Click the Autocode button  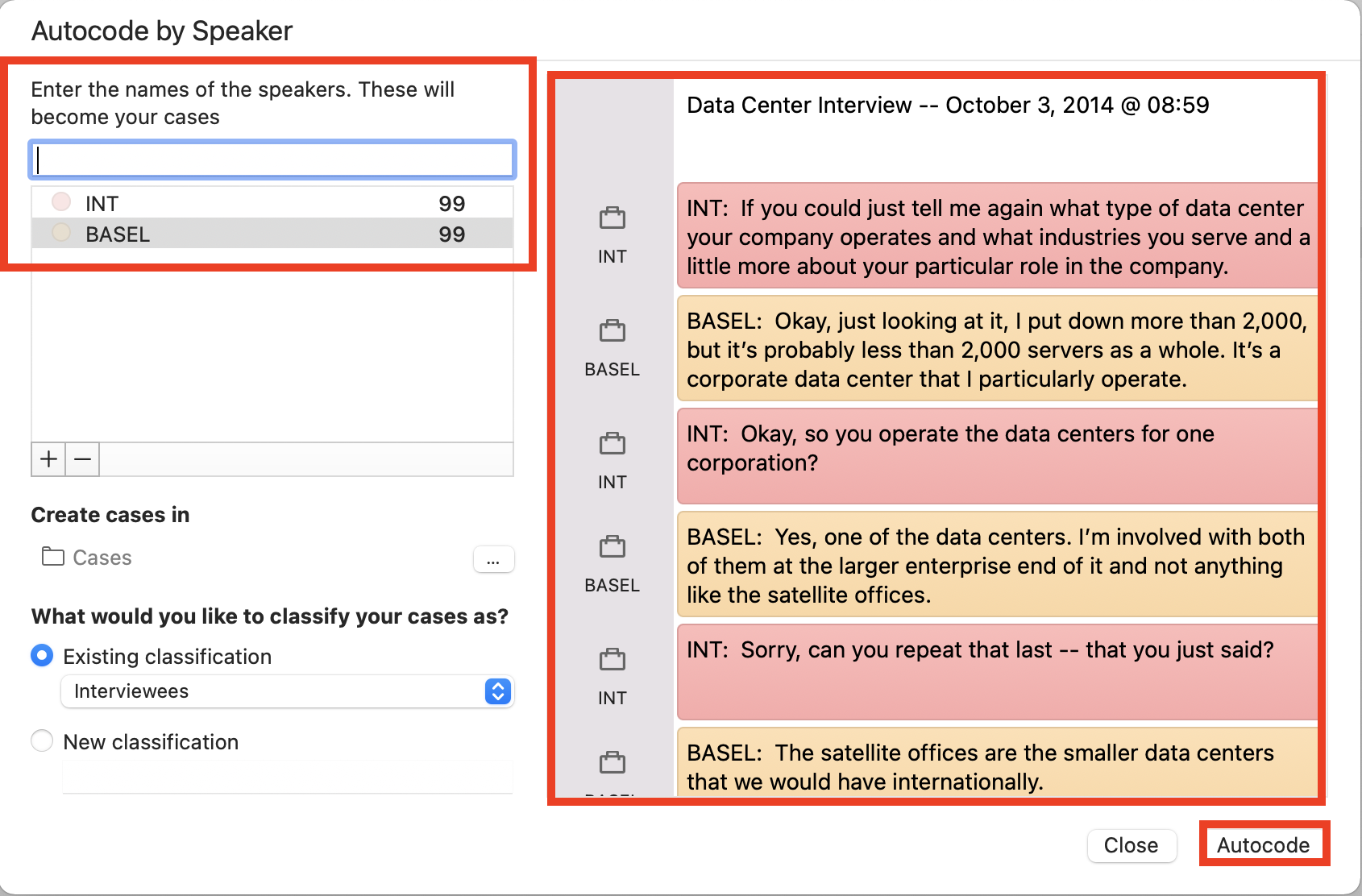click(x=1263, y=845)
